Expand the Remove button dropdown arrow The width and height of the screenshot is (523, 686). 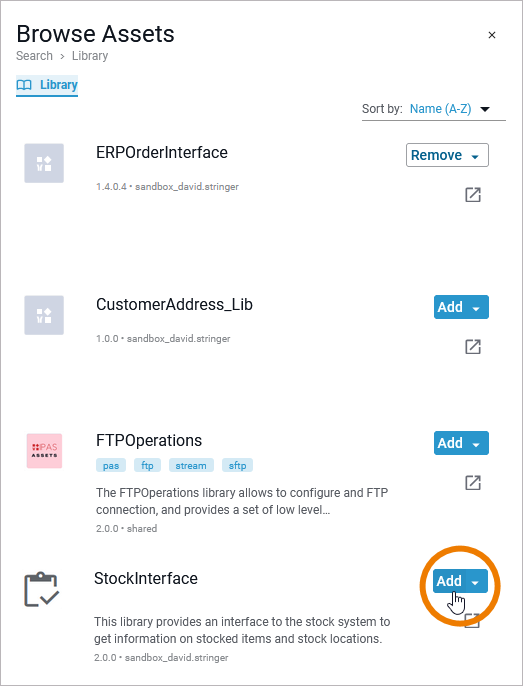475,156
